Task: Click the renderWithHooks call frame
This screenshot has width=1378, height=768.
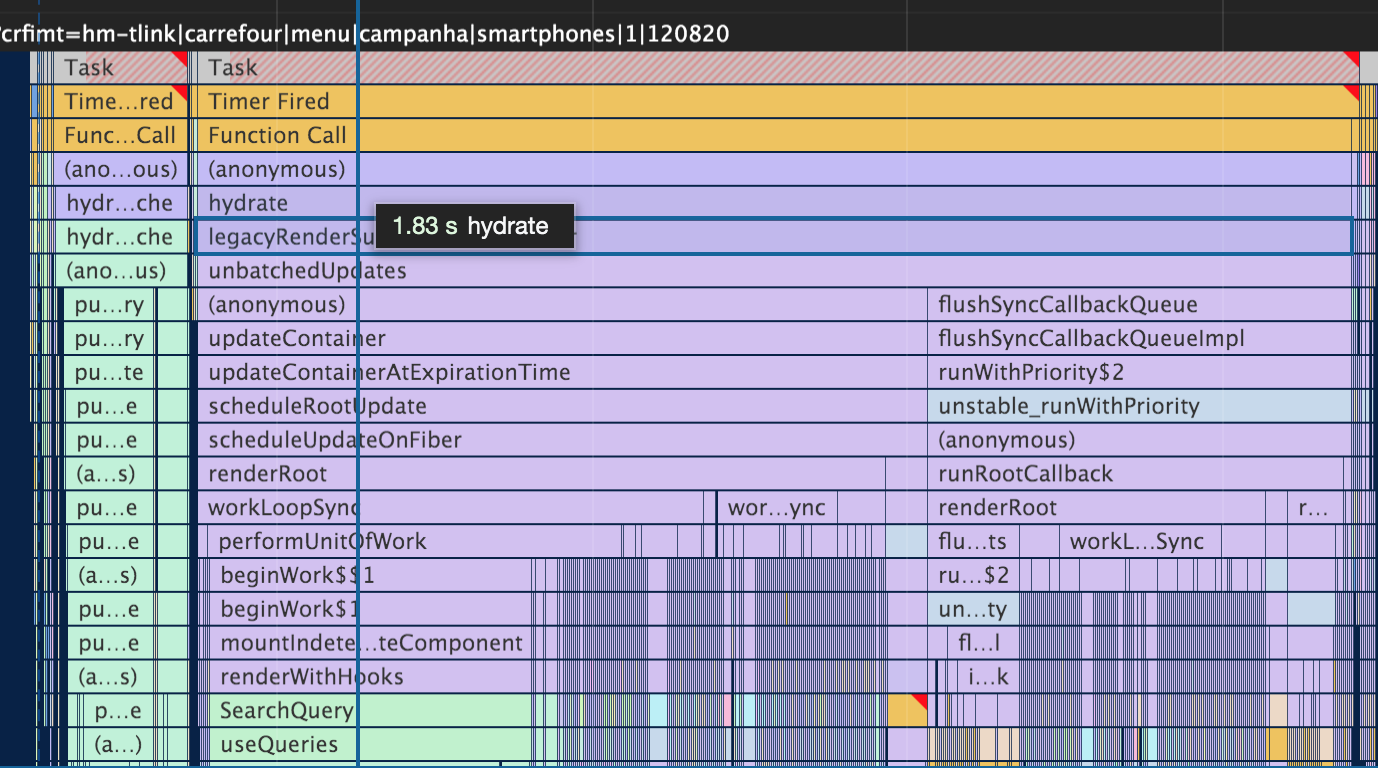Action: [370, 679]
